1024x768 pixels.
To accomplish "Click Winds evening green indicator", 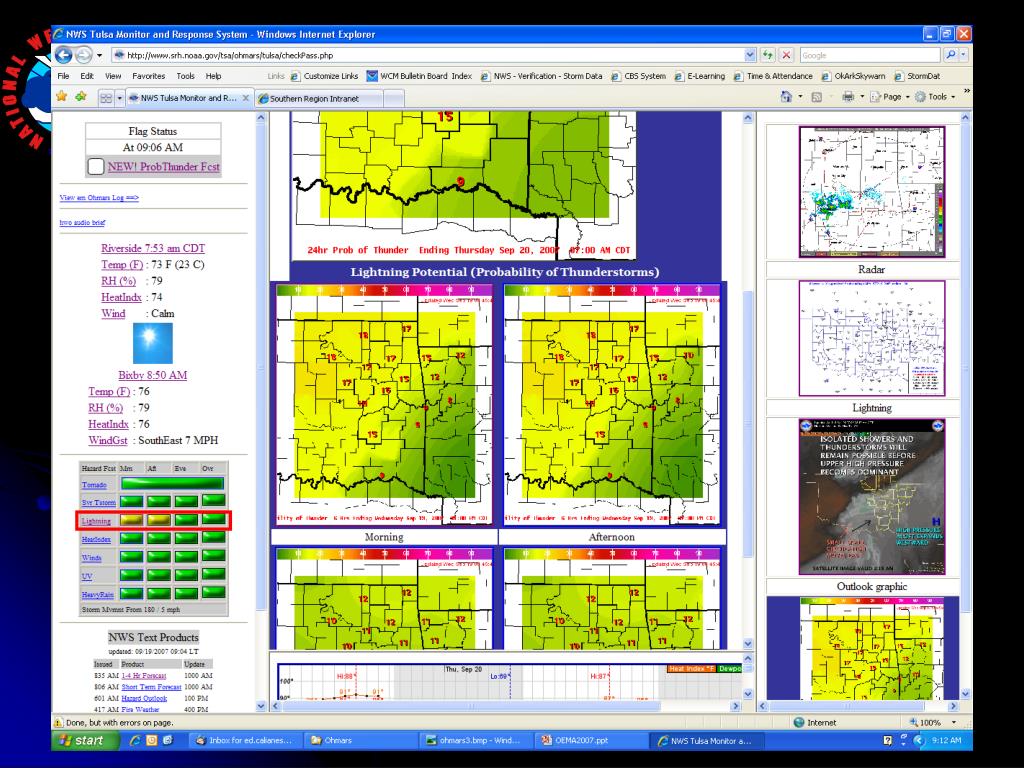I will (x=186, y=556).
